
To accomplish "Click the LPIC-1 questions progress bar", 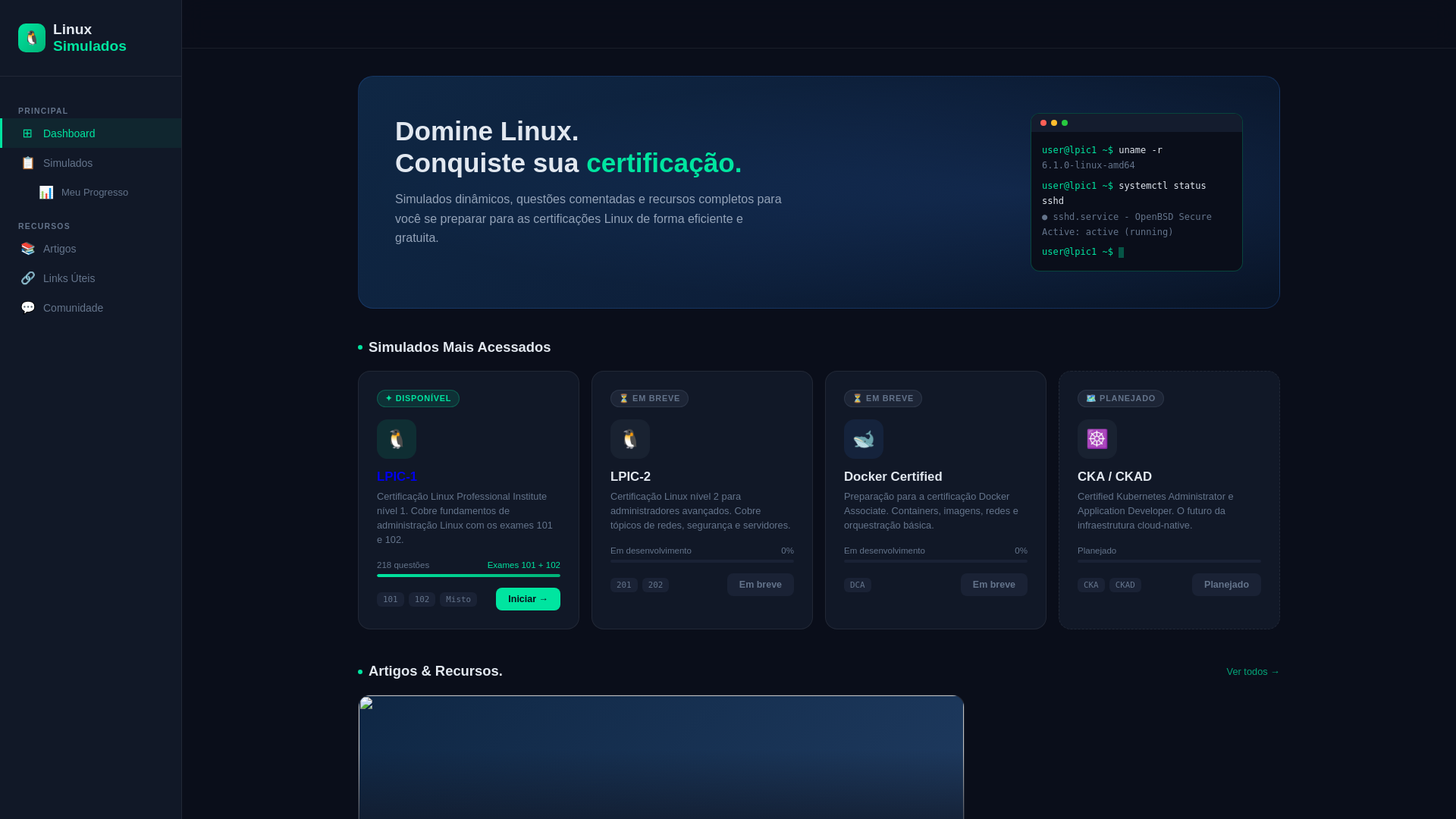I will [469, 576].
